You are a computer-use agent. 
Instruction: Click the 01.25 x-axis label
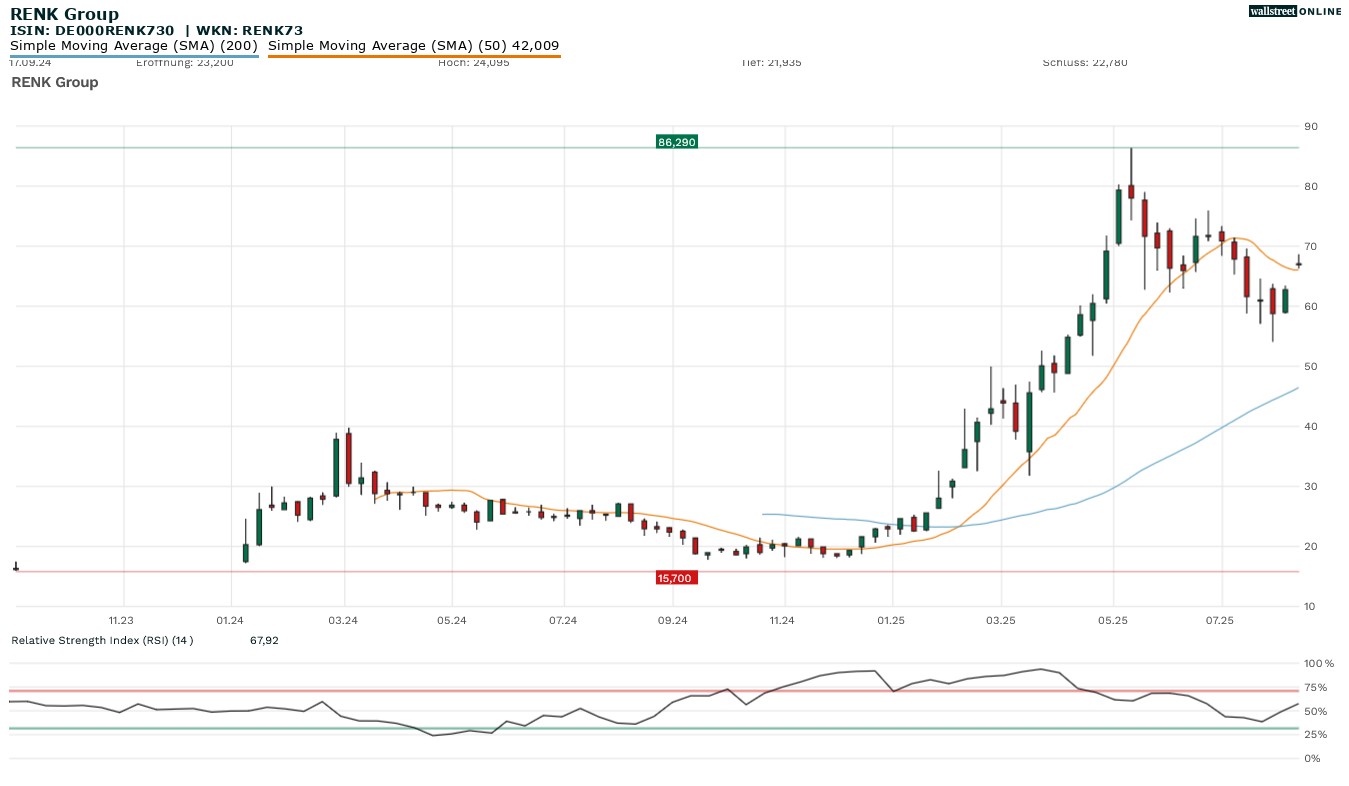[890, 621]
